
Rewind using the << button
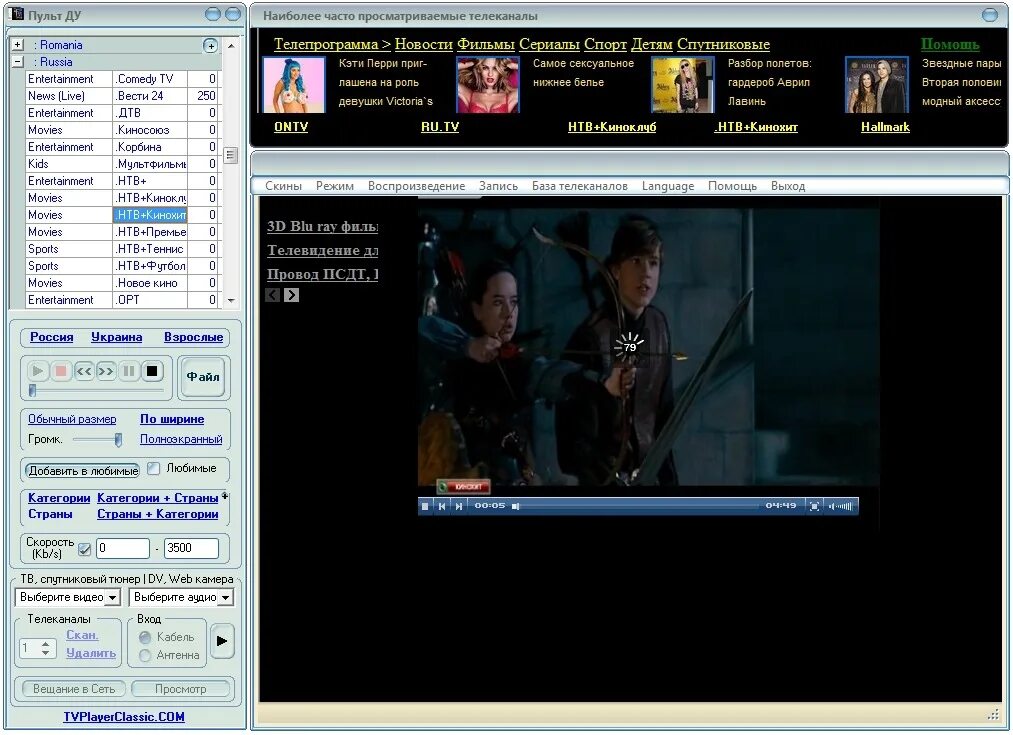tap(84, 371)
